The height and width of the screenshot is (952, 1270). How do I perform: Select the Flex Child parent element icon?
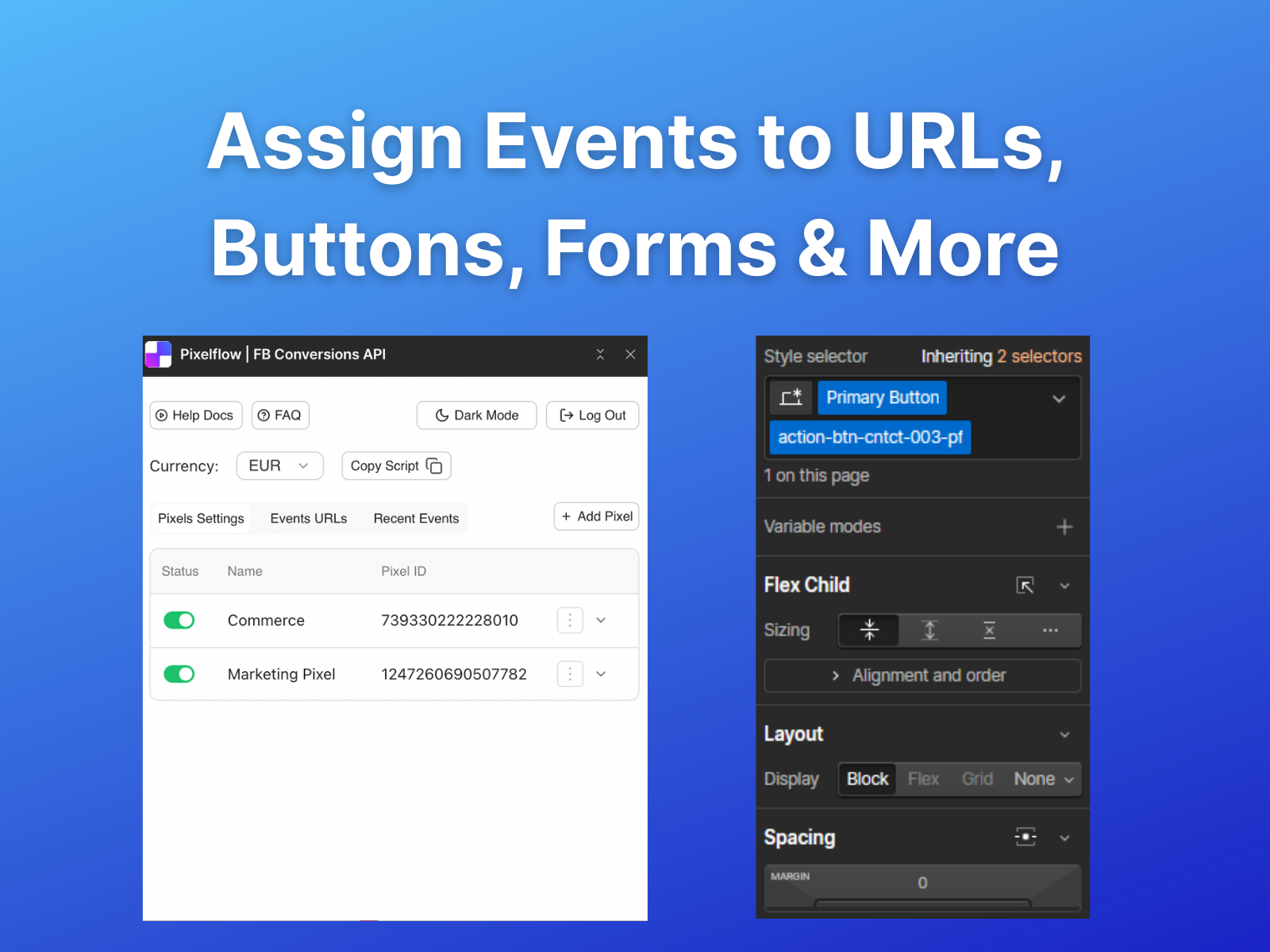tap(1025, 585)
